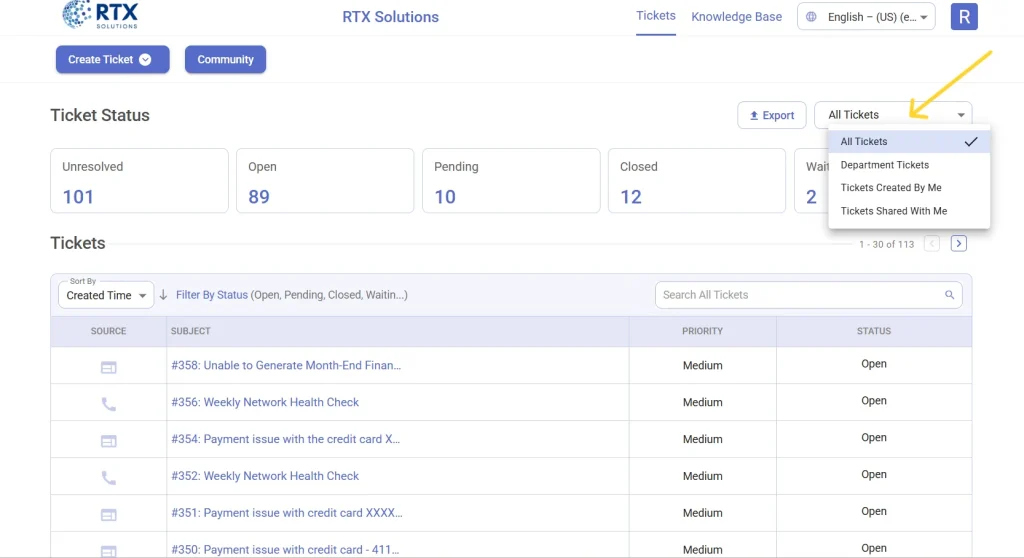Screen dimensions: 1024x558
Task: Switch to the Knowledge Base tab
Action: click(736, 17)
